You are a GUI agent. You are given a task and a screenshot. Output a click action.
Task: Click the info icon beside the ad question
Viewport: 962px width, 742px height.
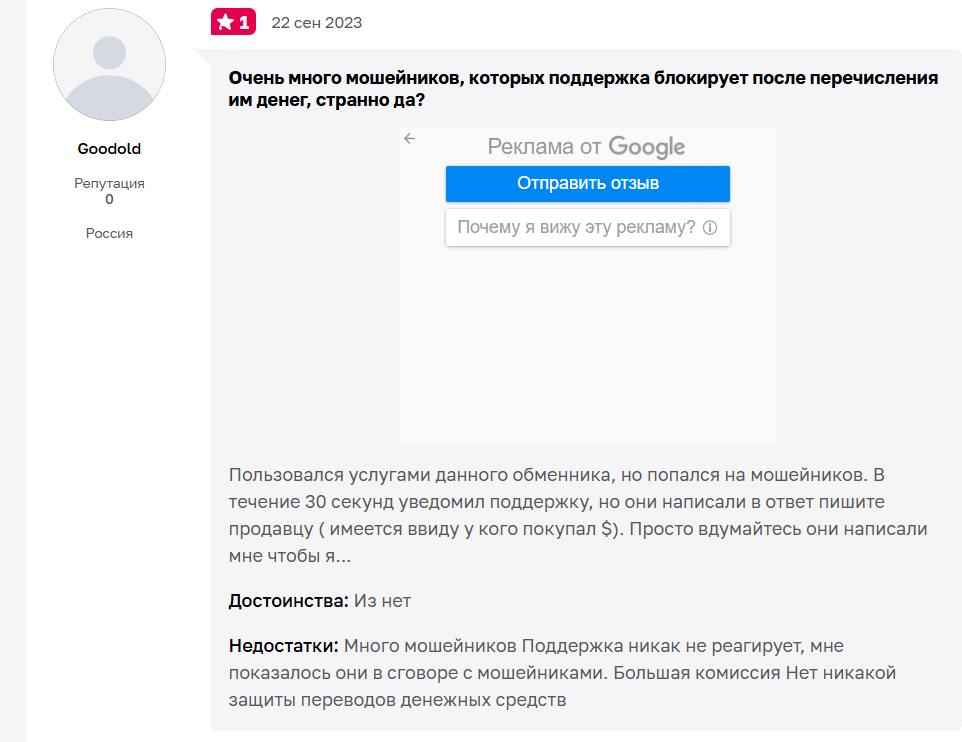pyautogui.click(x=710, y=228)
